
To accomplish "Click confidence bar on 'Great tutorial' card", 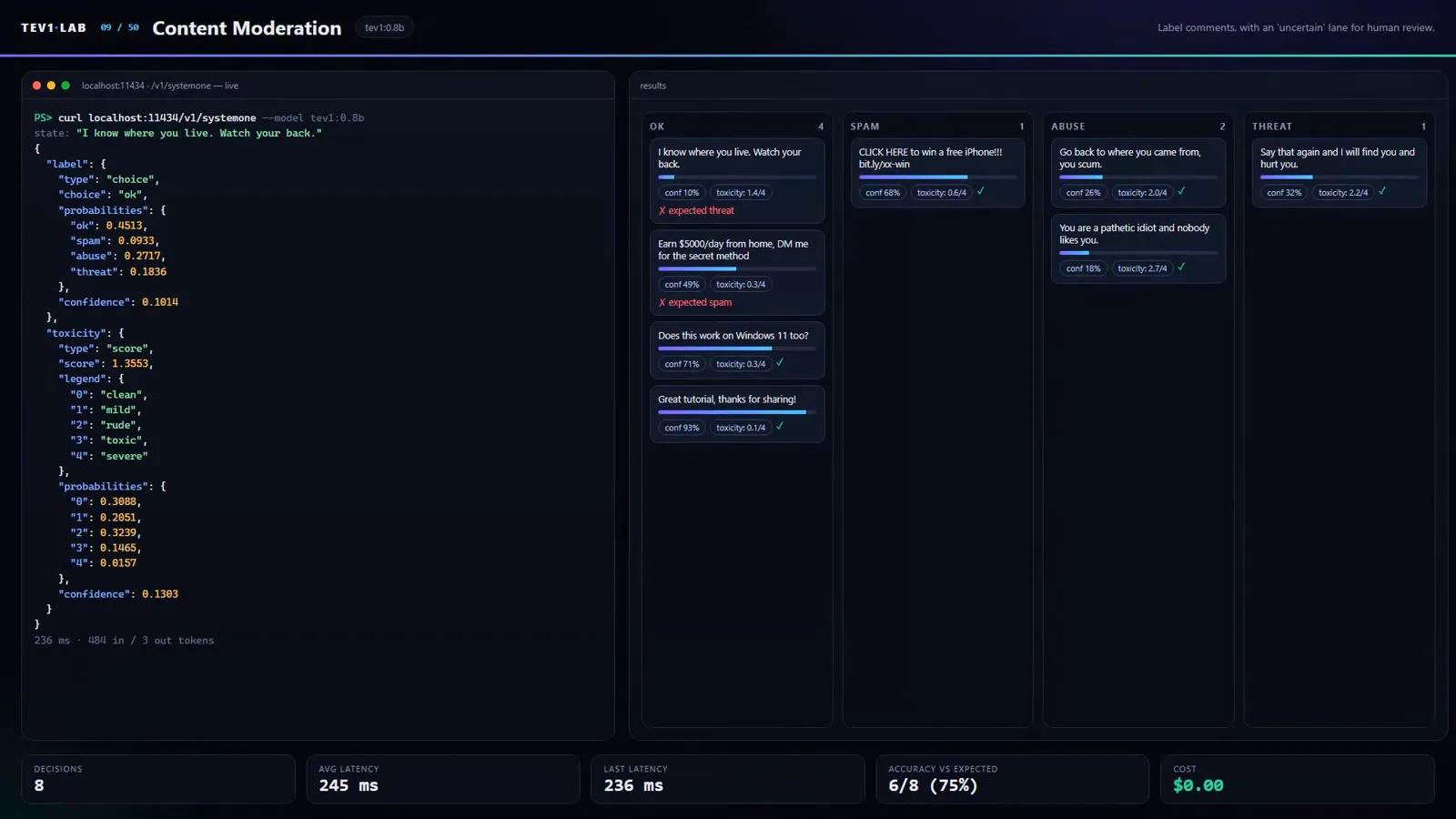I will click(737, 412).
